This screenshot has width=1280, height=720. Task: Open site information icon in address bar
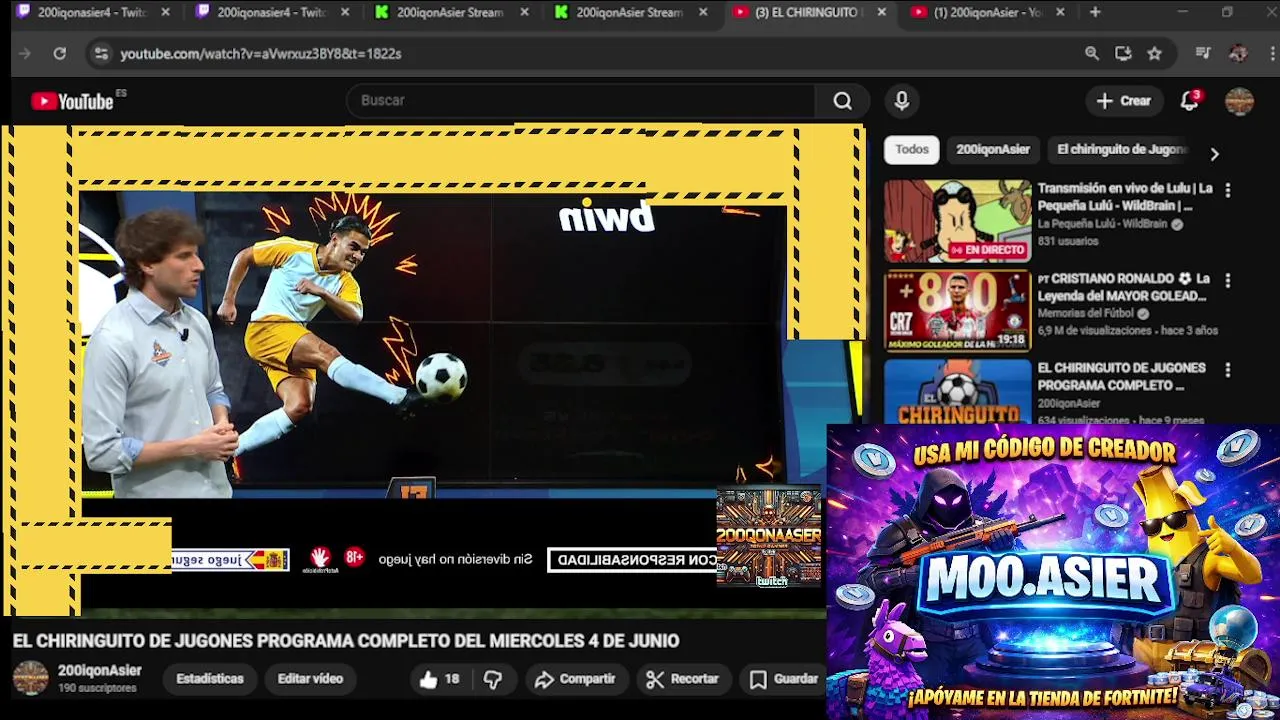[100, 53]
